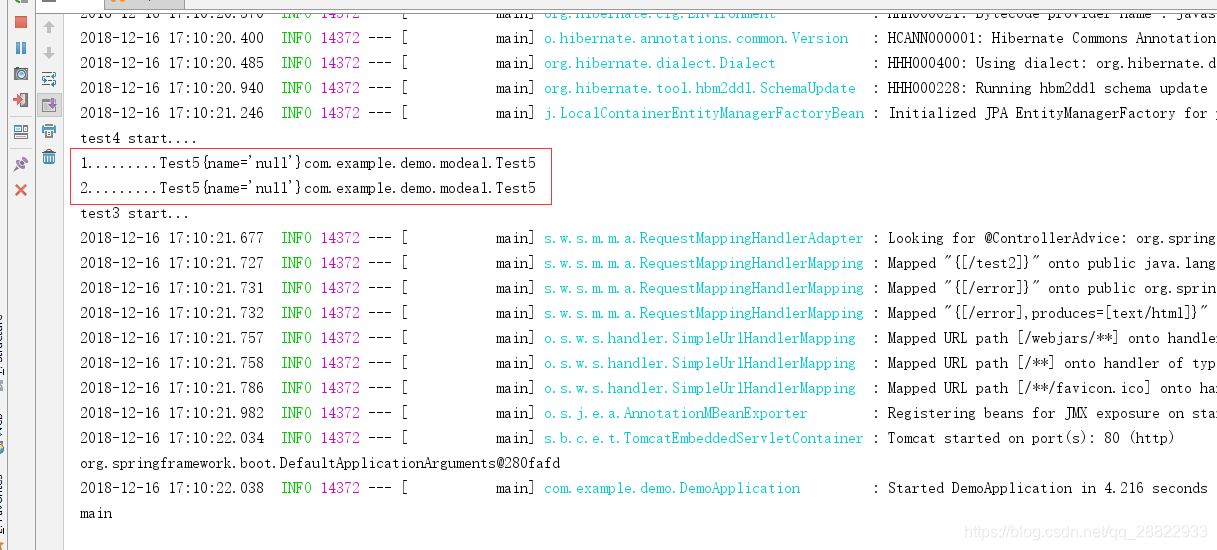The height and width of the screenshot is (550, 1217).
Task: Print console output with printer icon
Action: click(49, 131)
